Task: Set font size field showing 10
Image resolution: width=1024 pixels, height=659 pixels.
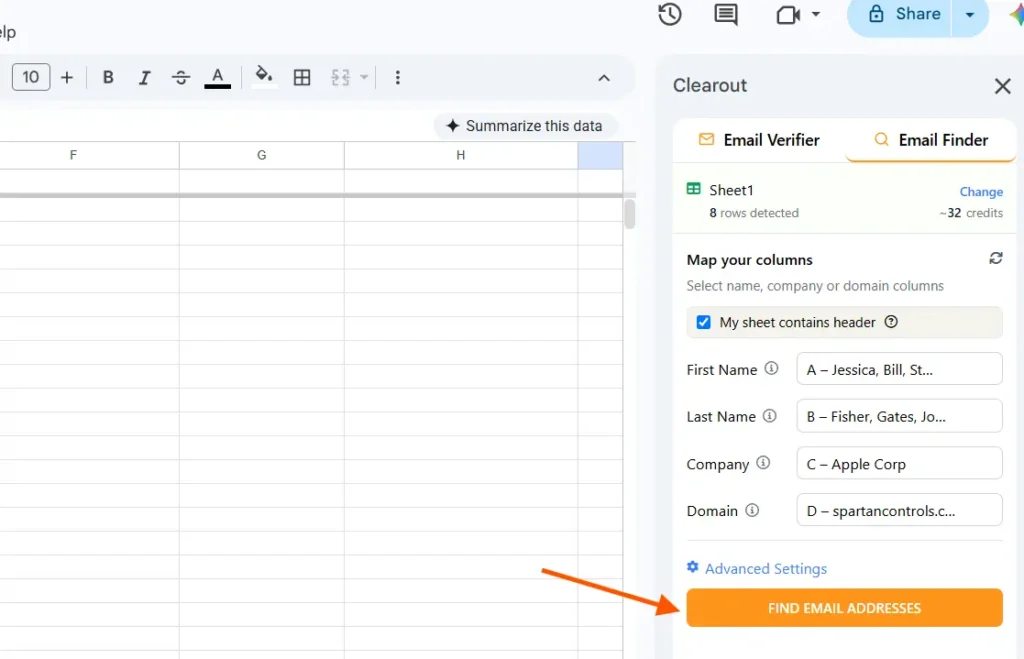Action: (x=31, y=77)
